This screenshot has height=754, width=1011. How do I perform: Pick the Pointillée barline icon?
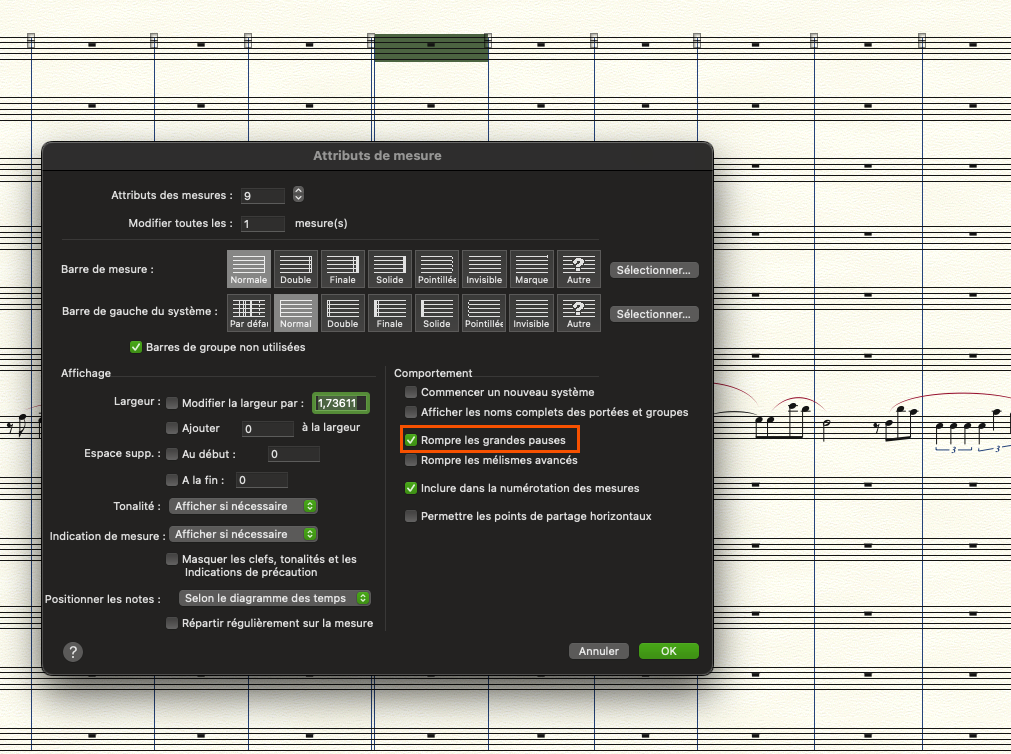click(x=437, y=268)
